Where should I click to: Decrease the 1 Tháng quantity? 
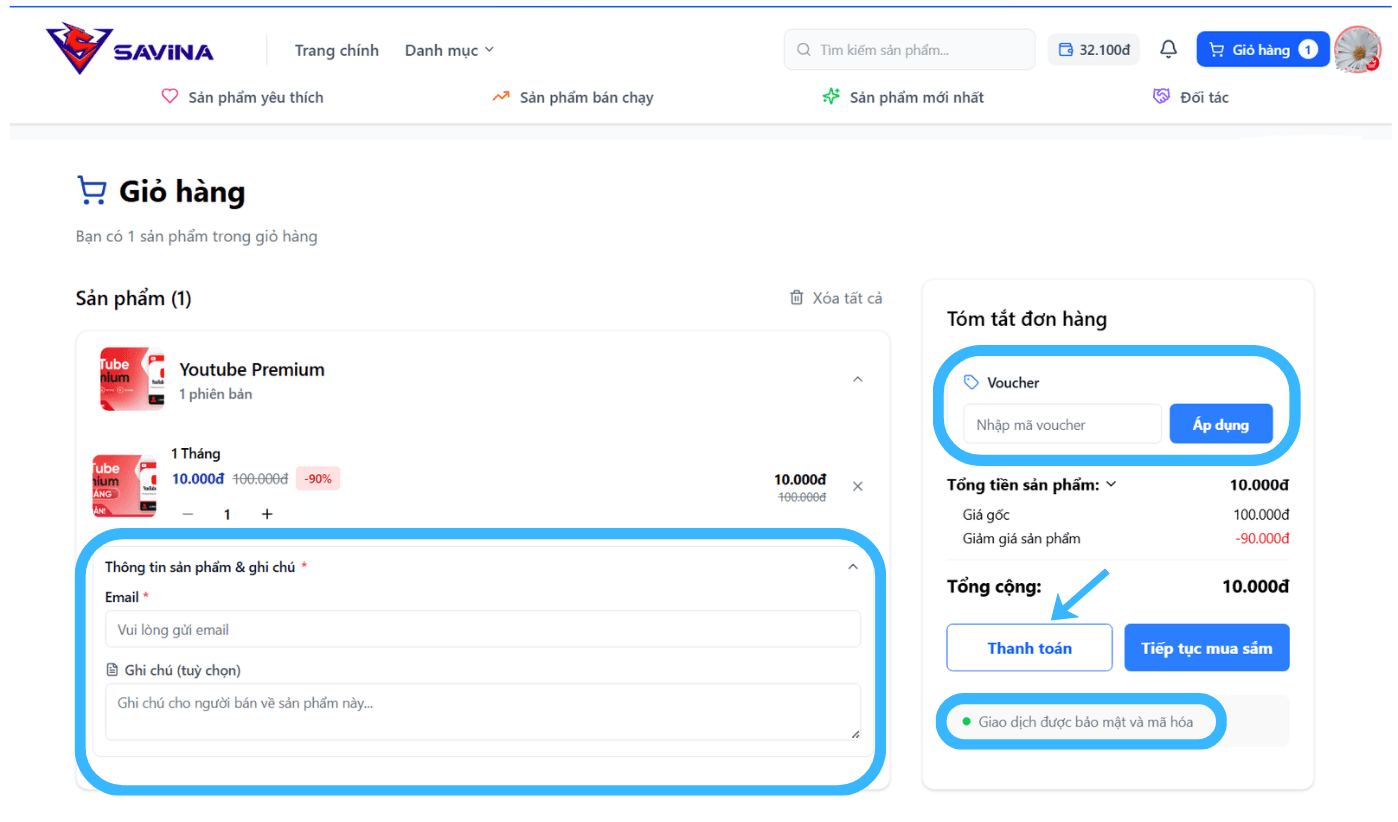click(x=188, y=514)
